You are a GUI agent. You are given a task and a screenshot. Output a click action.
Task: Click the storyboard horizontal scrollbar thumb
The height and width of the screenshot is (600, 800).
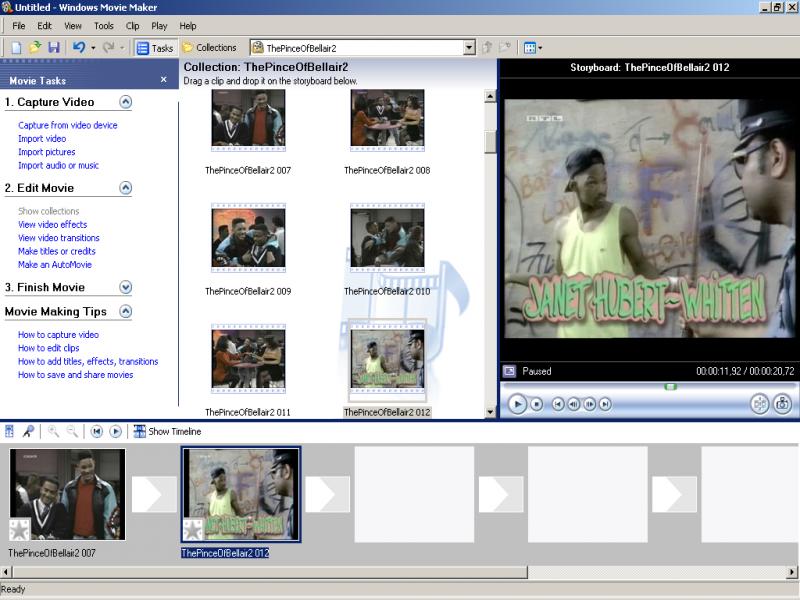coord(269,572)
